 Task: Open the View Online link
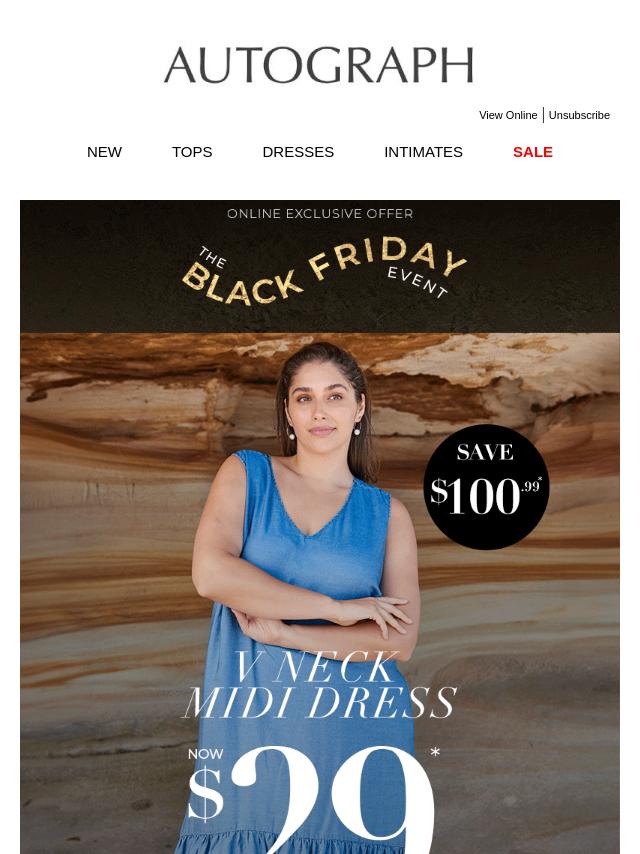click(x=508, y=115)
